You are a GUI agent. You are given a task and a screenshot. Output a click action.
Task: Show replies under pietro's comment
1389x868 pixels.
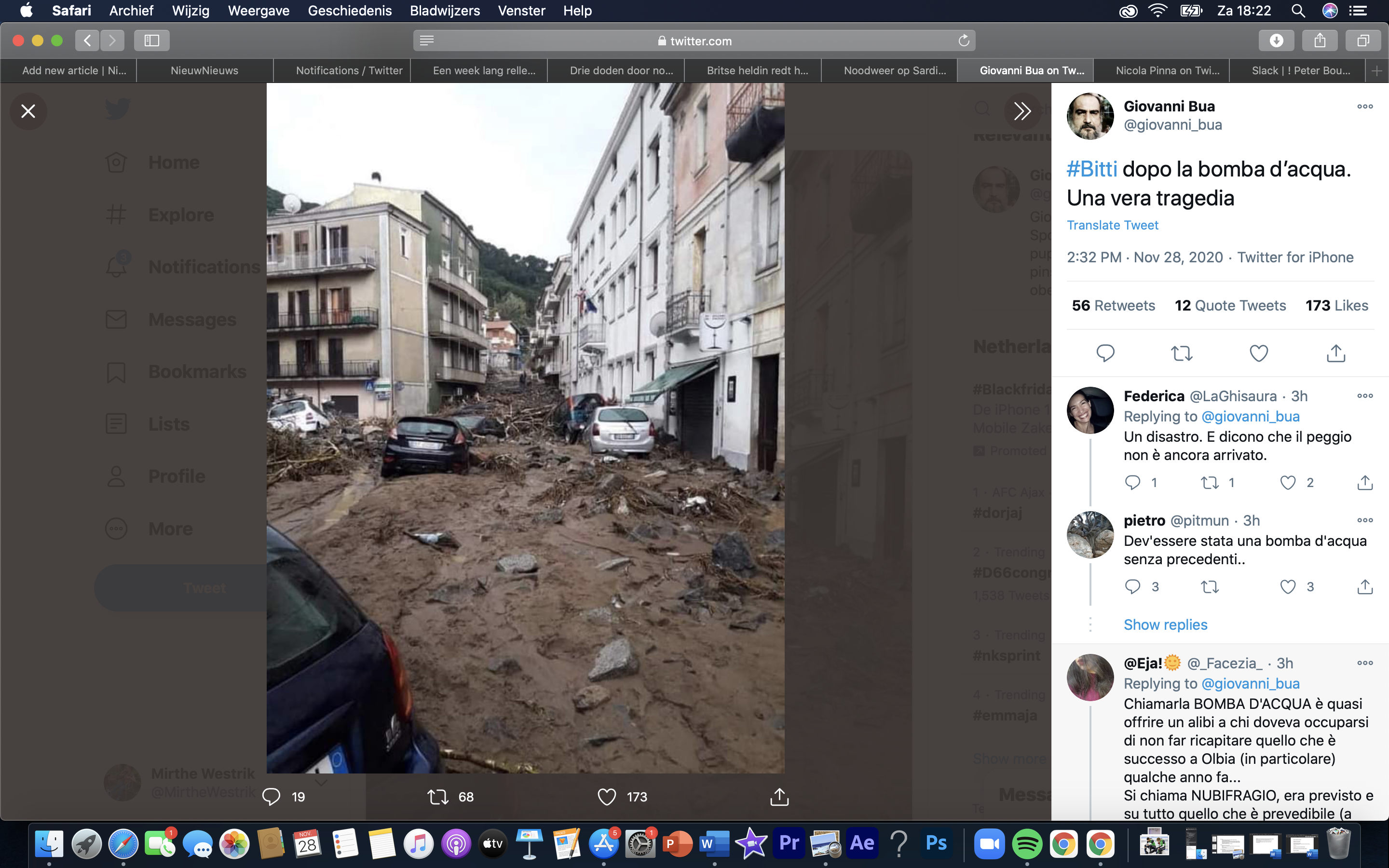coord(1165,624)
